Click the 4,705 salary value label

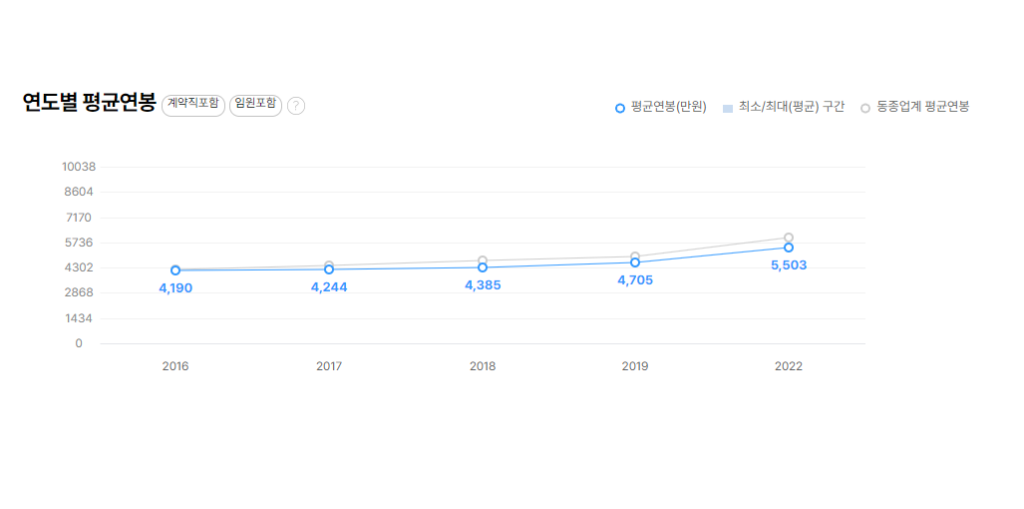[635, 281]
